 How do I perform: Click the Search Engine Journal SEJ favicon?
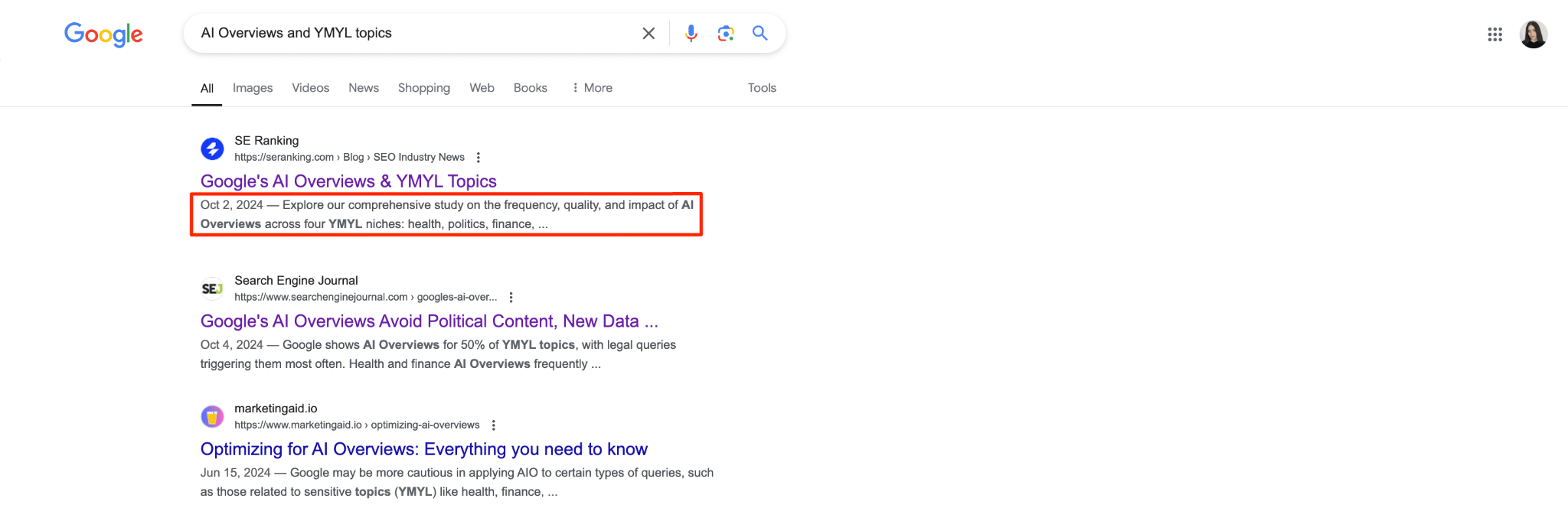point(212,288)
